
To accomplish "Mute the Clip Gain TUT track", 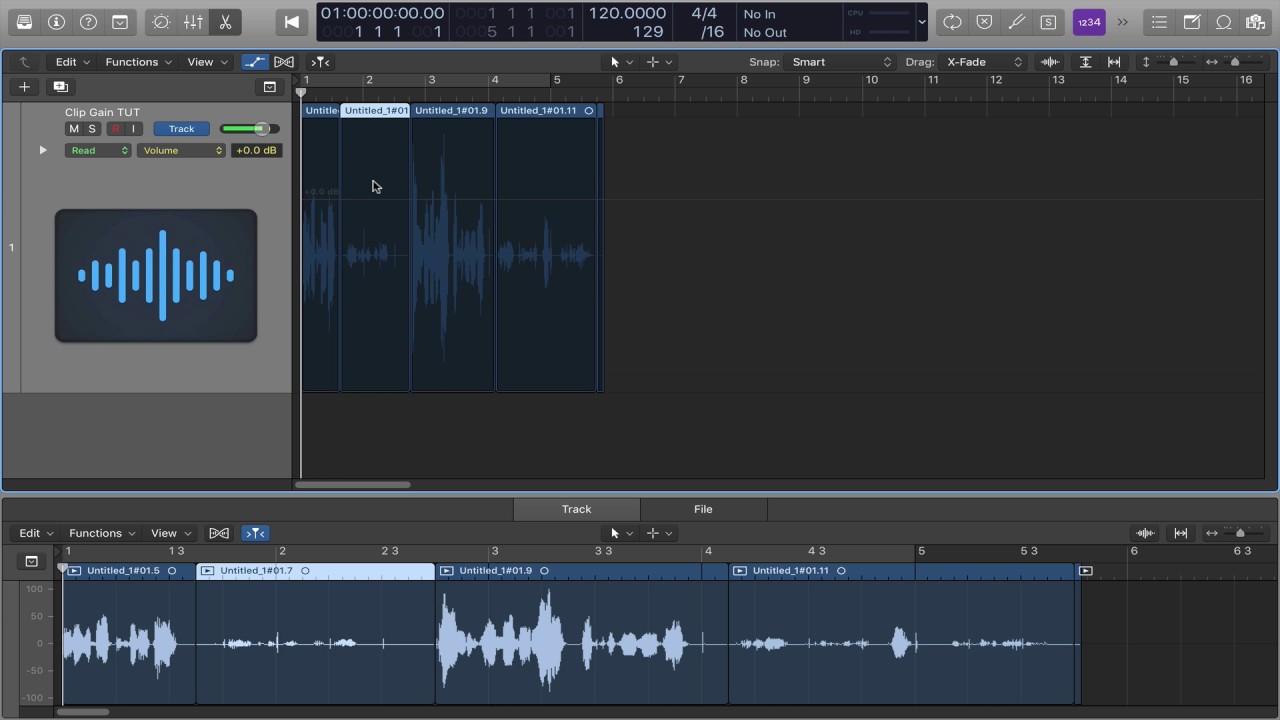I will (x=73, y=129).
